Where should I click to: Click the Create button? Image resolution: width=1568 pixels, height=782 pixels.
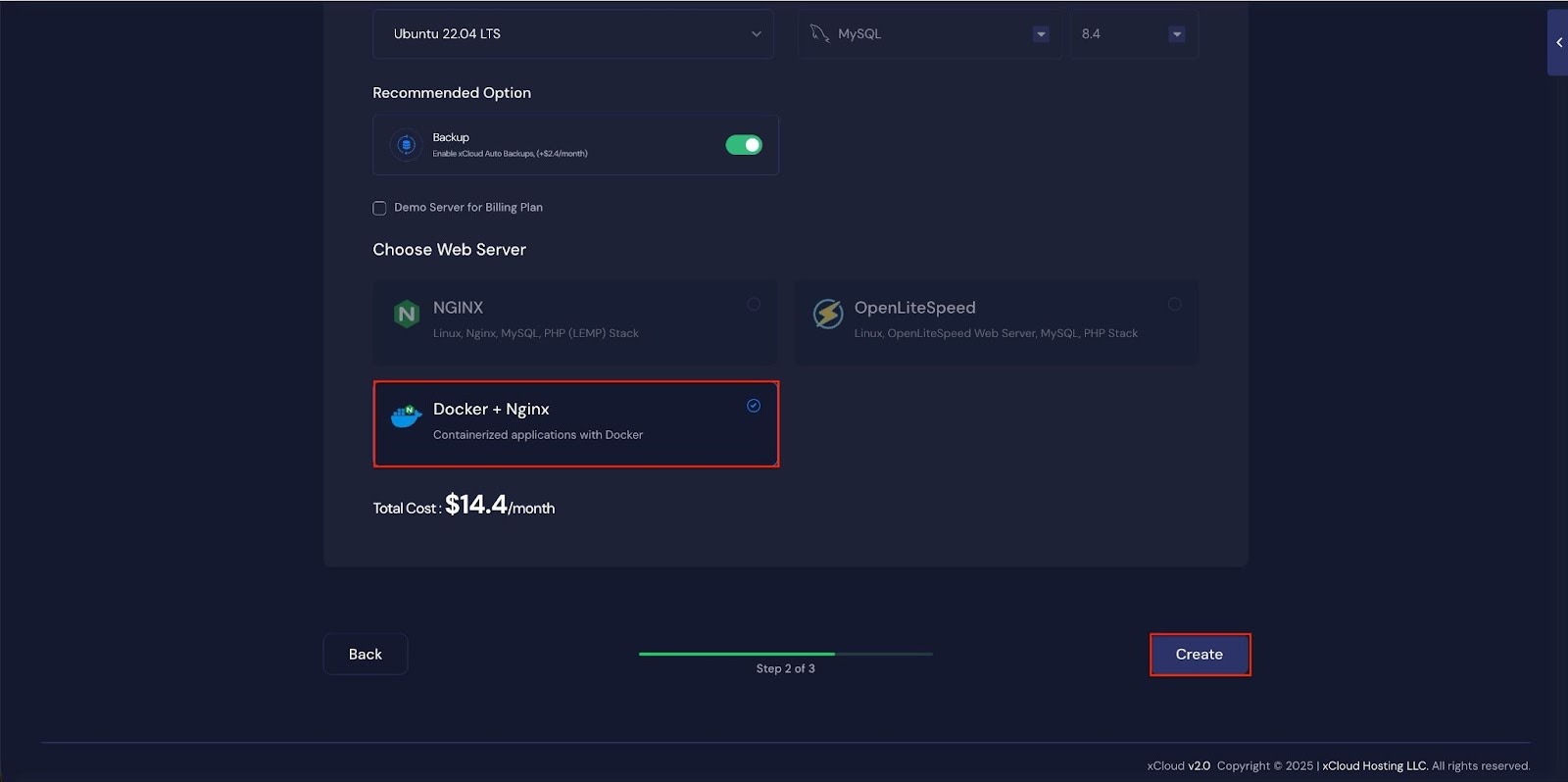tap(1200, 655)
